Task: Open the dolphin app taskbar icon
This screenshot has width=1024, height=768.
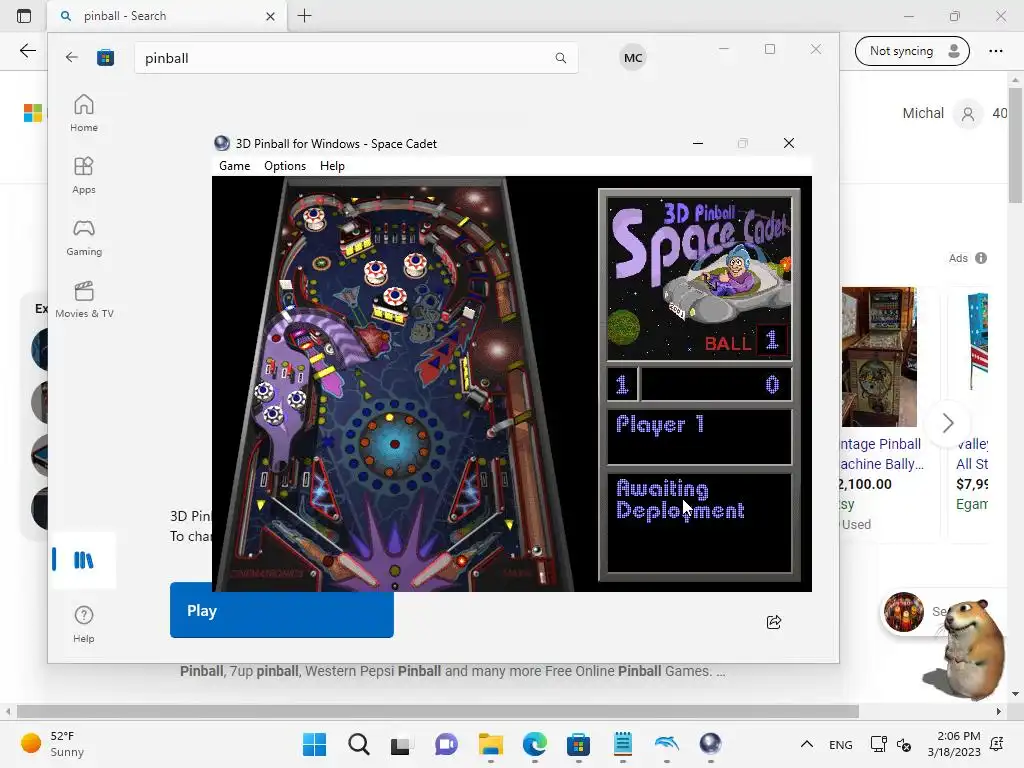Action: [667, 744]
